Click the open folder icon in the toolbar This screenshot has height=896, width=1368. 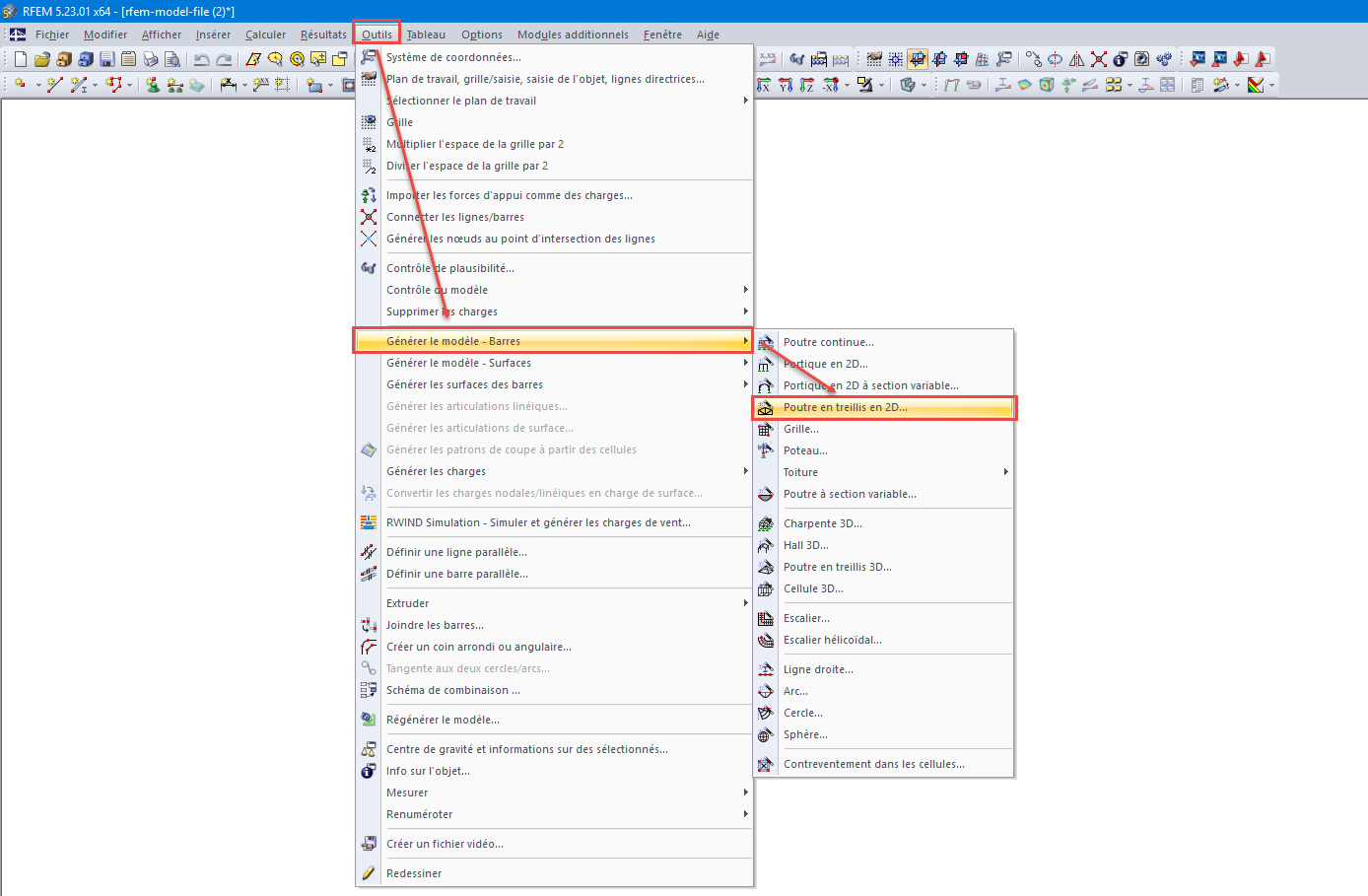42,59
